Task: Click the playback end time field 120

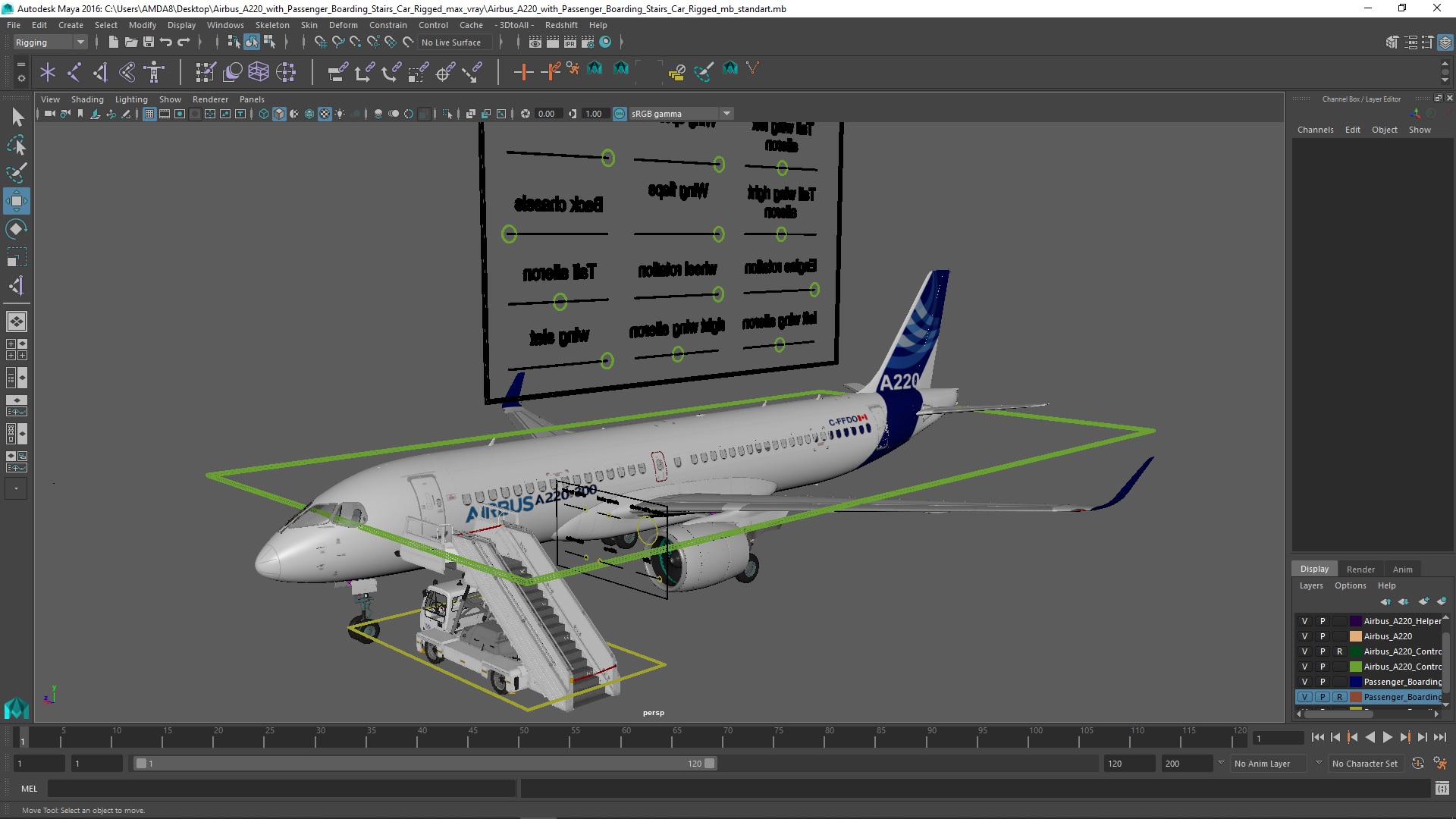Action: pyautogui.click(x=1128, y=764)
